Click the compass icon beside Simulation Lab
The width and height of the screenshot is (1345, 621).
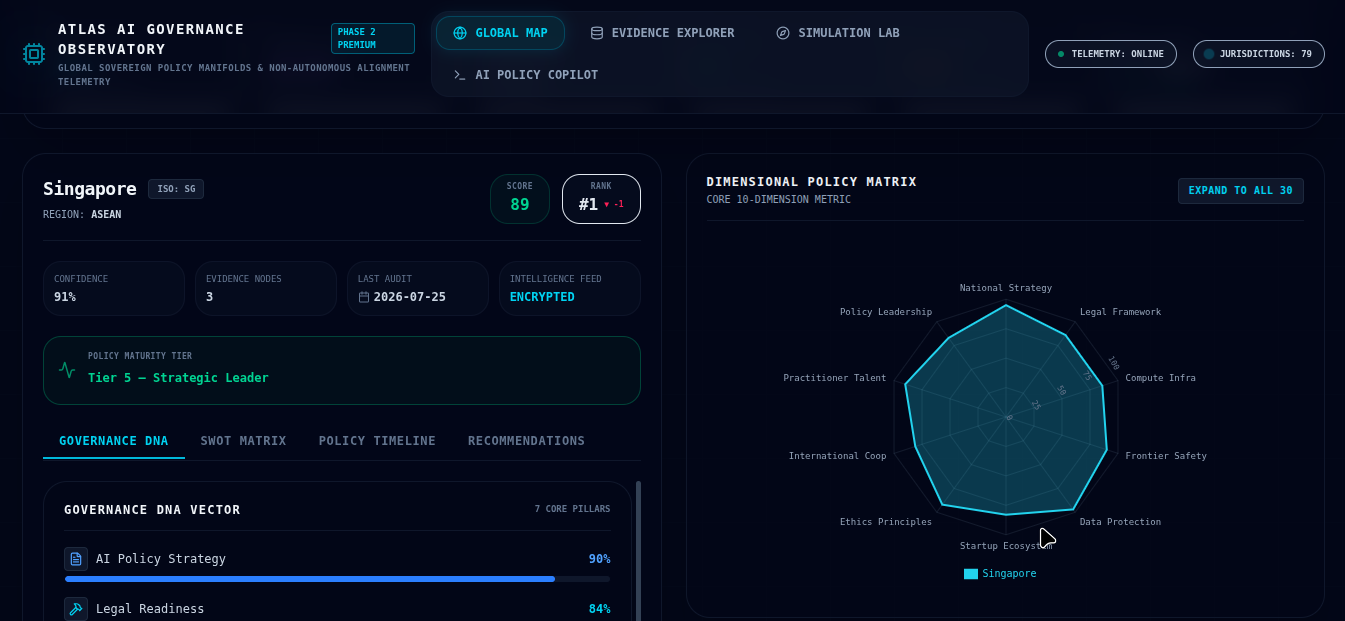pyautogui.click(x=783, y=33)
